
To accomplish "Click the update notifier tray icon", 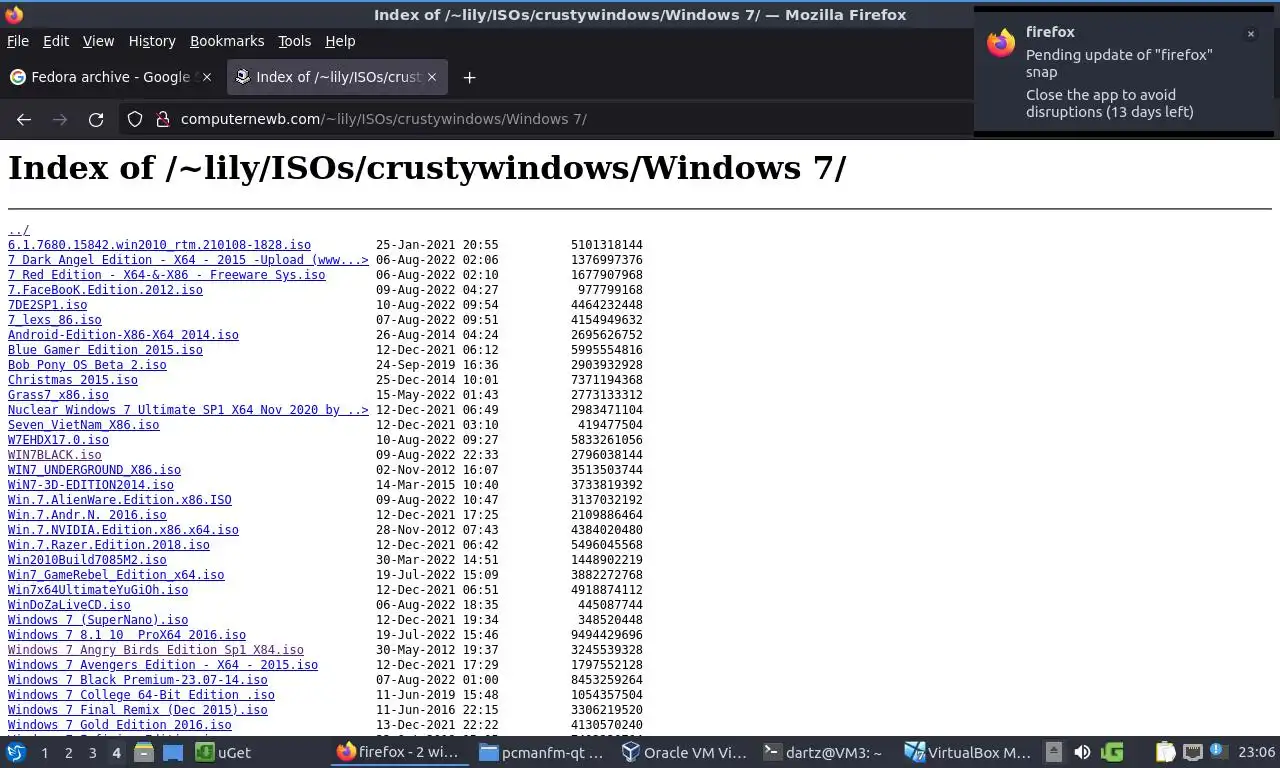I will [1217, 751].
